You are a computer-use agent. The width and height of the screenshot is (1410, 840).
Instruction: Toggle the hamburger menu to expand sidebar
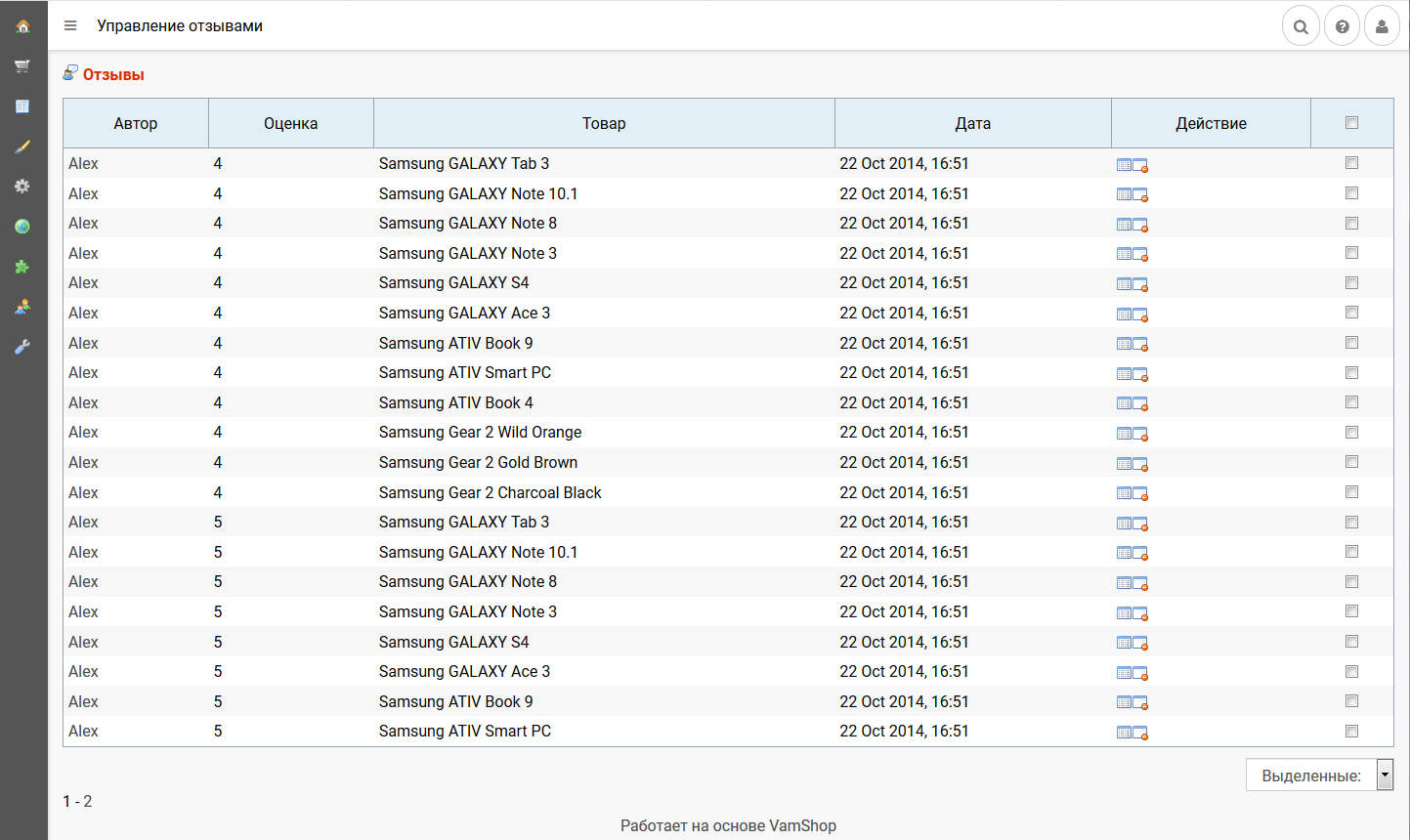click(70, 26)
